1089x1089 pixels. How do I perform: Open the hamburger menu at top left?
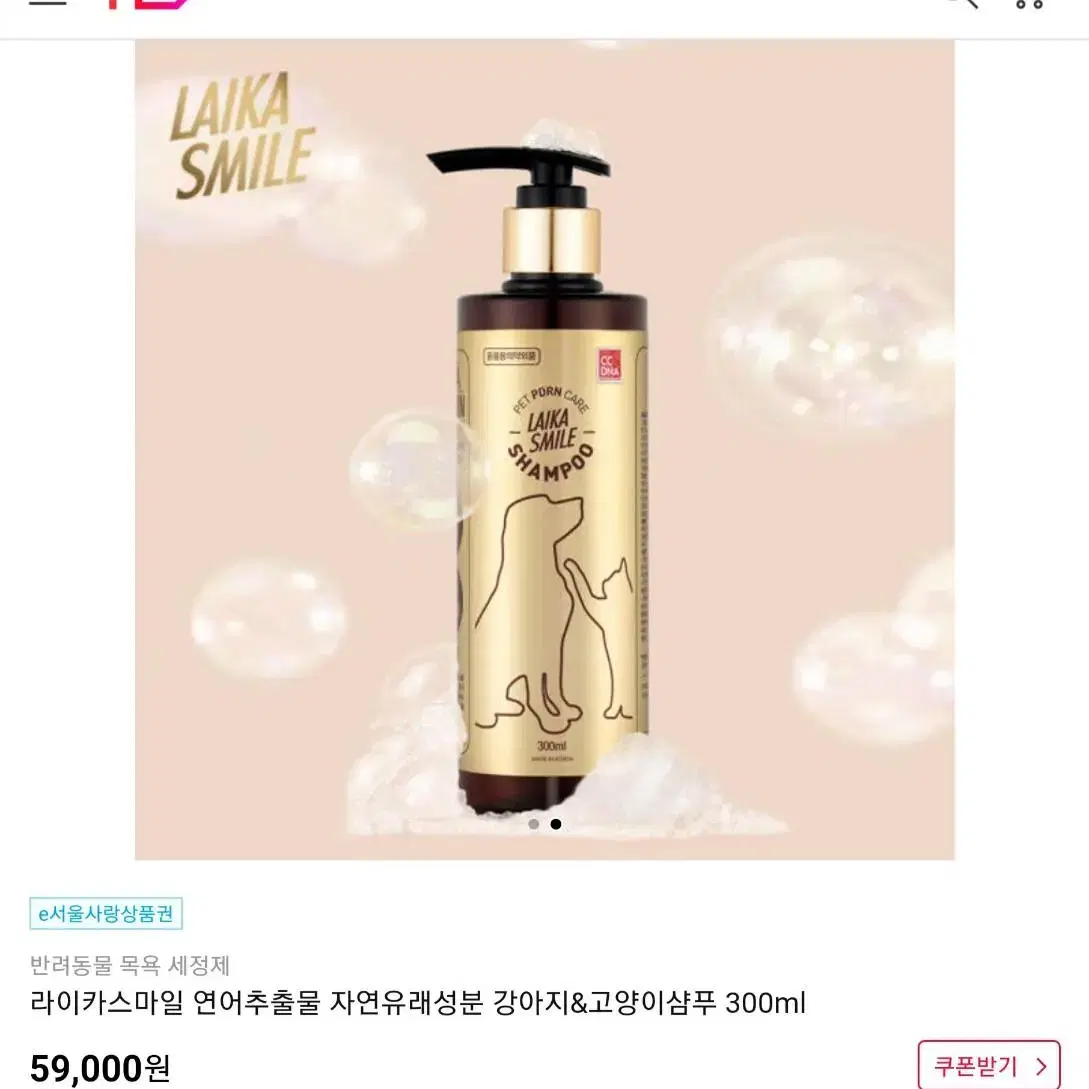(x=47, y=3)
